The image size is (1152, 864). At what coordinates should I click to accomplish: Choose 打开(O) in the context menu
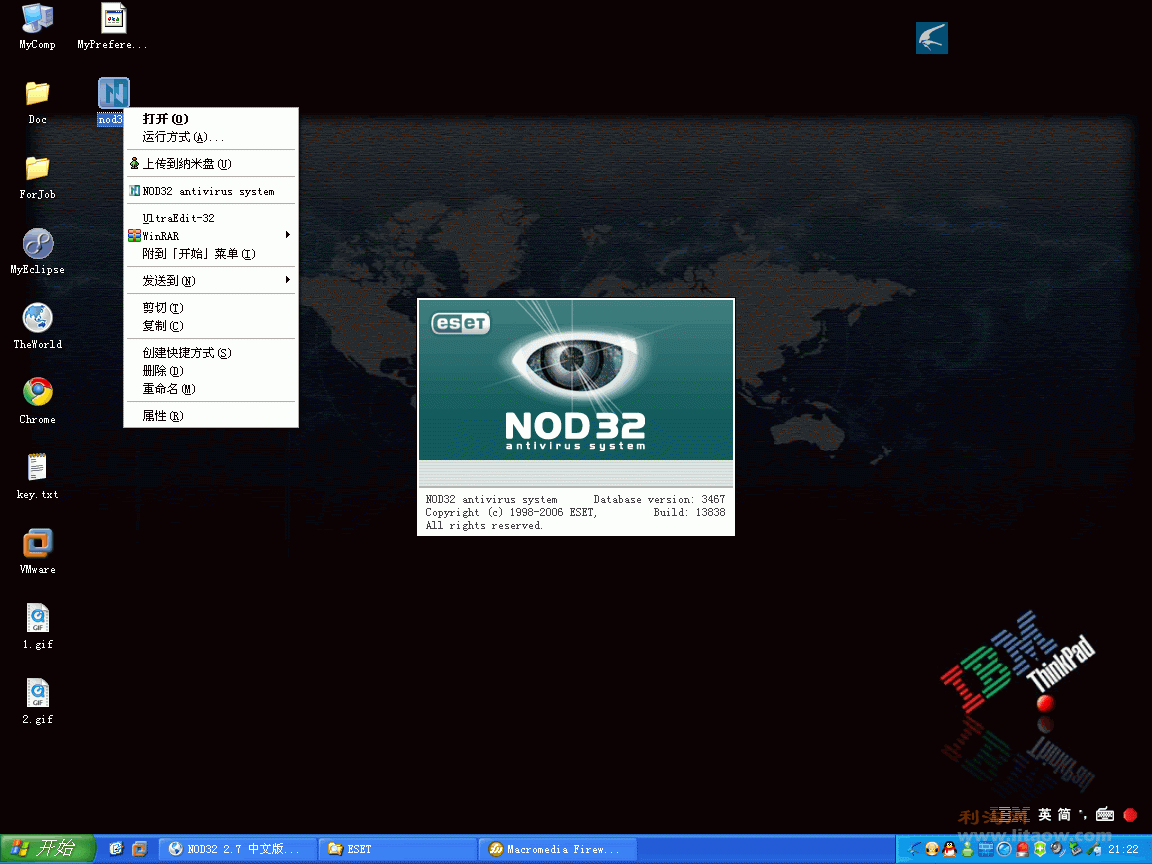211,119
